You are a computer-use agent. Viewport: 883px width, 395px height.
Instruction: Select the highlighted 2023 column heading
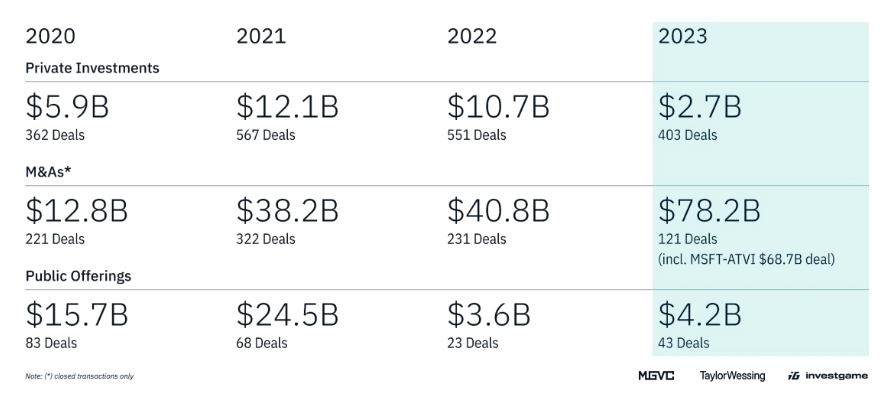683,36
